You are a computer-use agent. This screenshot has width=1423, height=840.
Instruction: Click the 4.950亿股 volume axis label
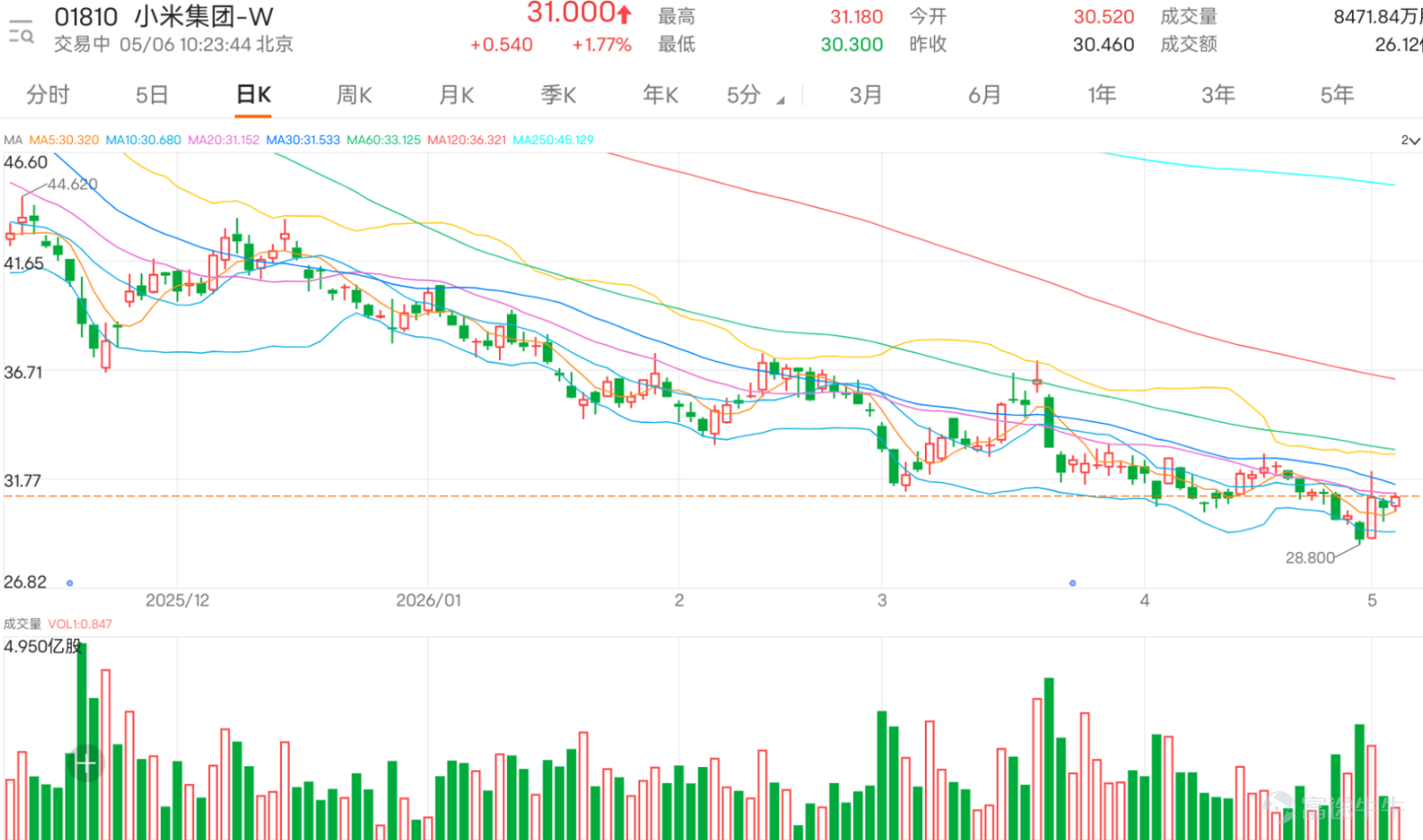(x=43, y=646)
